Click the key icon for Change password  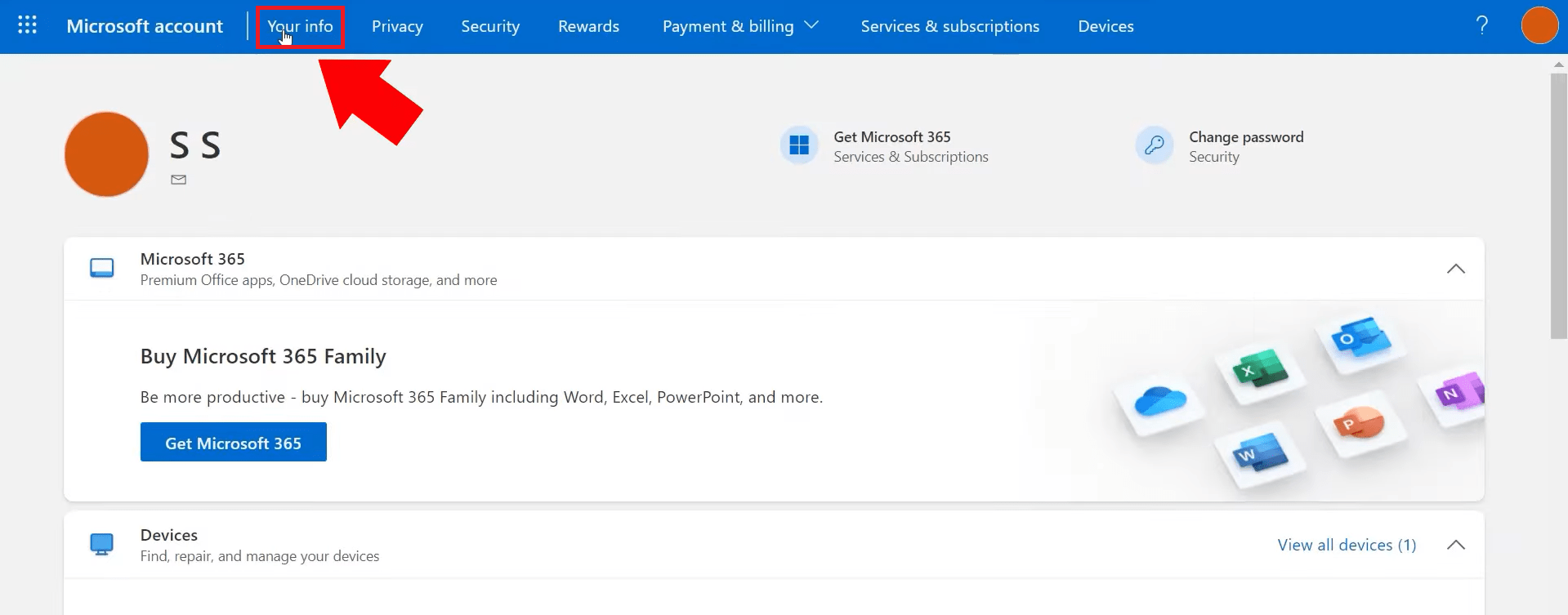(x=1155, y=145)
